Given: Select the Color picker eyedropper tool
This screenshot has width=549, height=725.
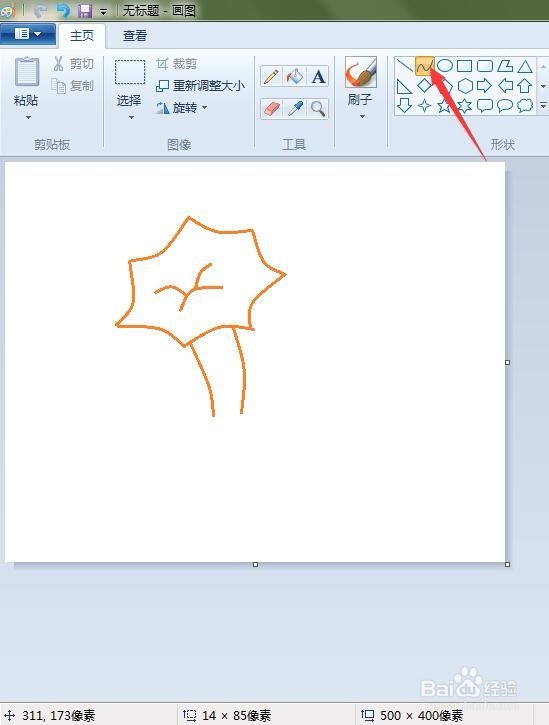Looking at the screenshot, I should coord(295,109).
